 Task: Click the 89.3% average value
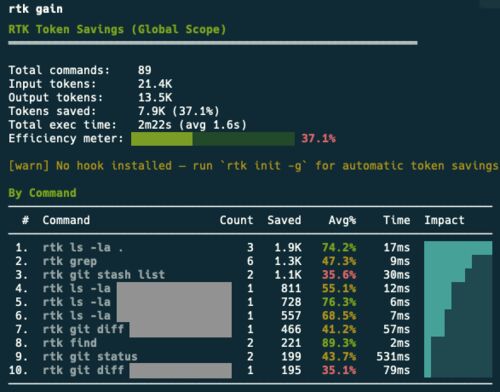[x=339, y=343]
